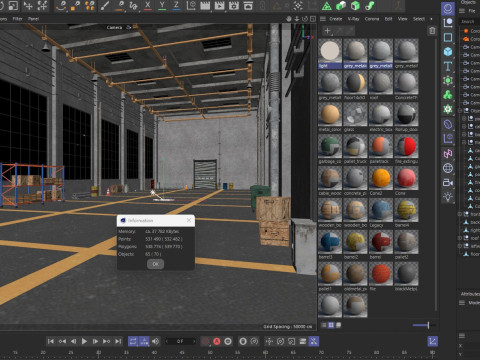Open Edit Render Settings clapperboard icon
The height and width of the screenshot is (360, 480).
coord(234,6)
